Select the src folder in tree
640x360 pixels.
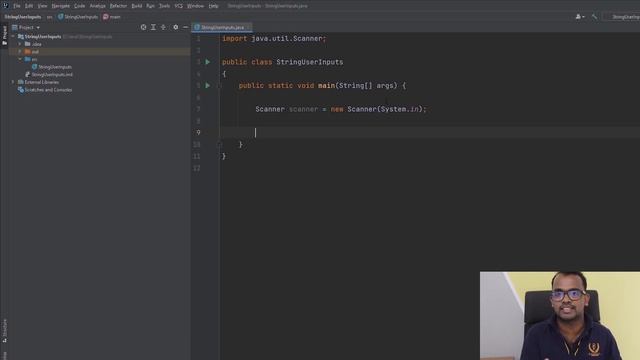(31, 59)
